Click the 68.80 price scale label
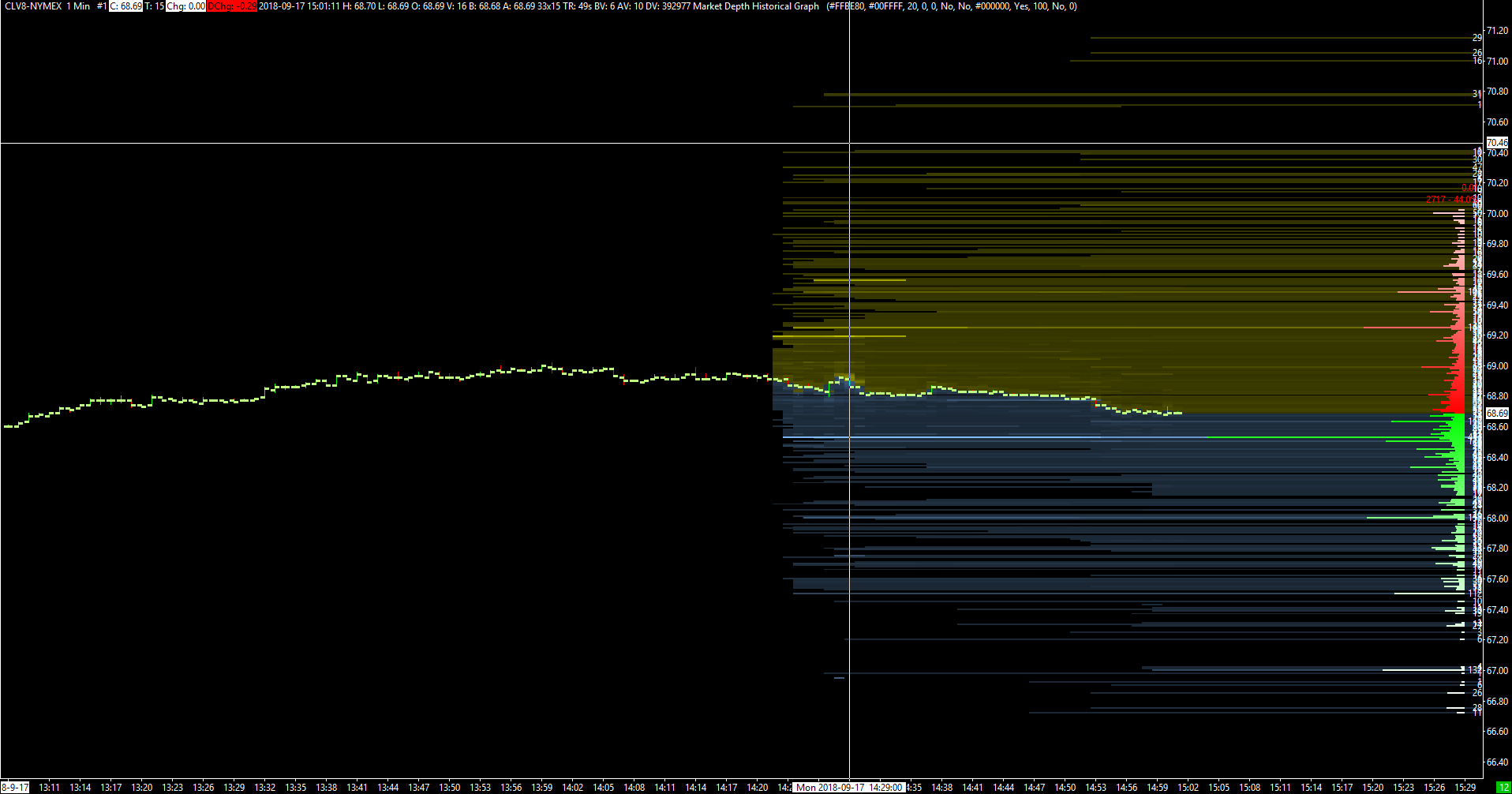Screen dimensions: 1512x794 click(1497, 396)
